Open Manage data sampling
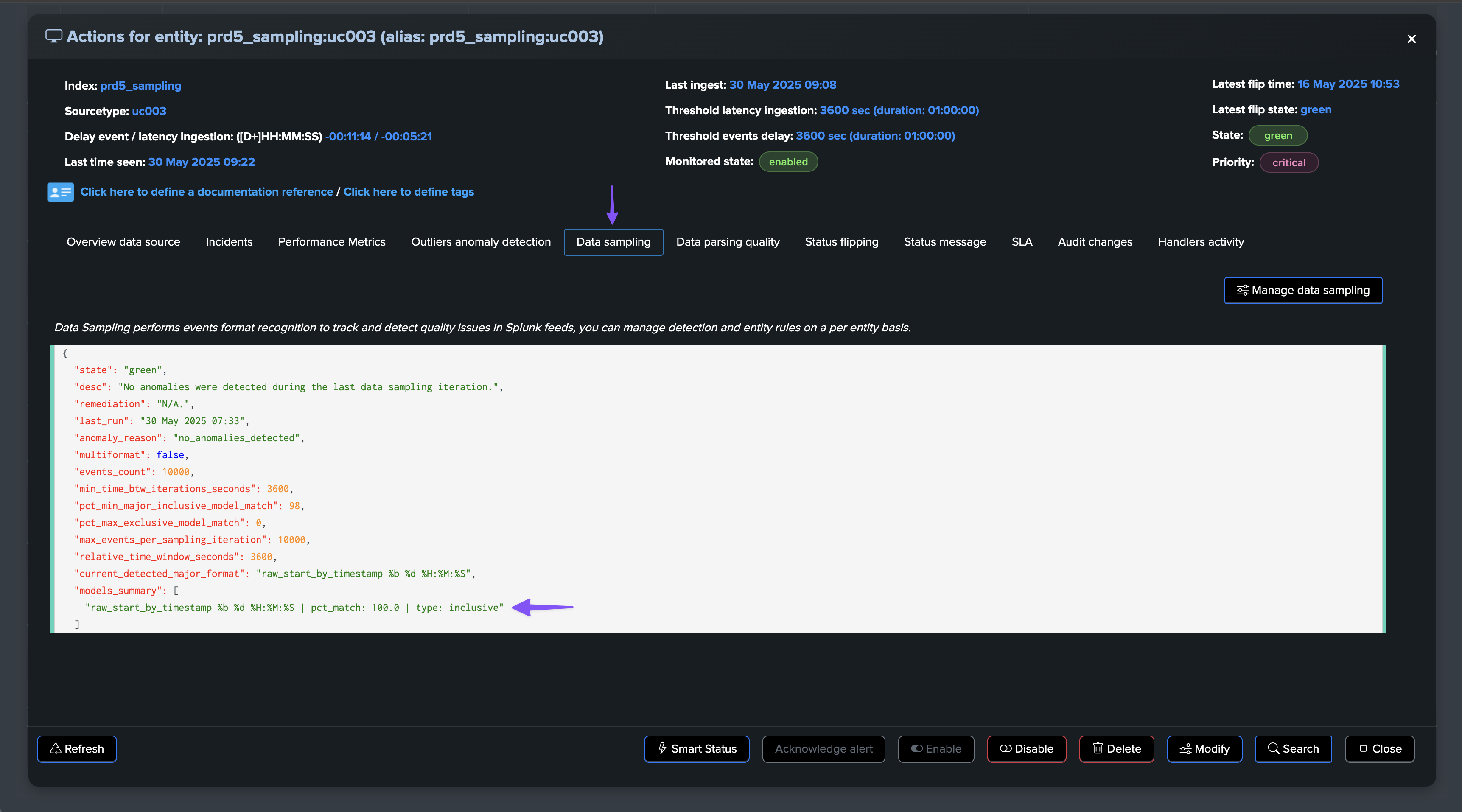This screenshot has width=1462, height=812. (1303, 290)
